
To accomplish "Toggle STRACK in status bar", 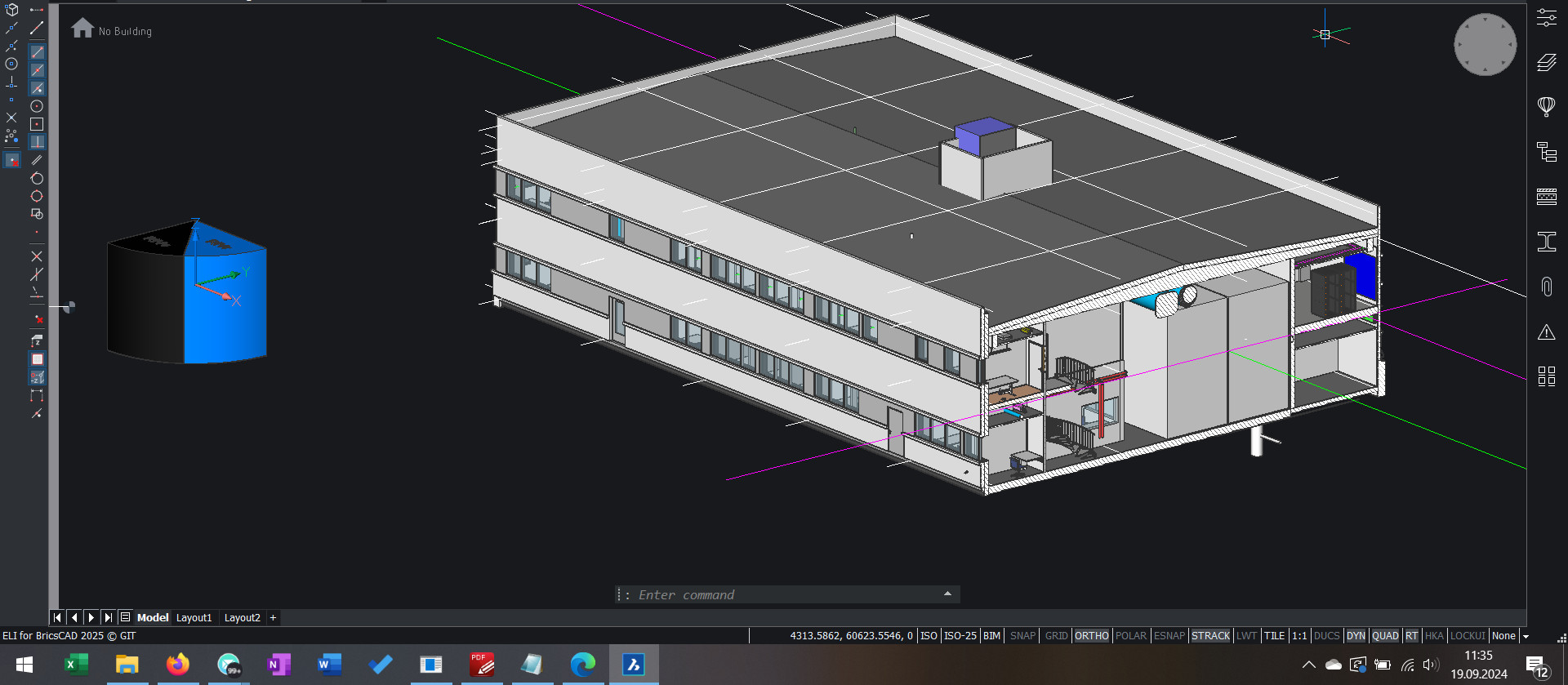I will [1210, 635].
